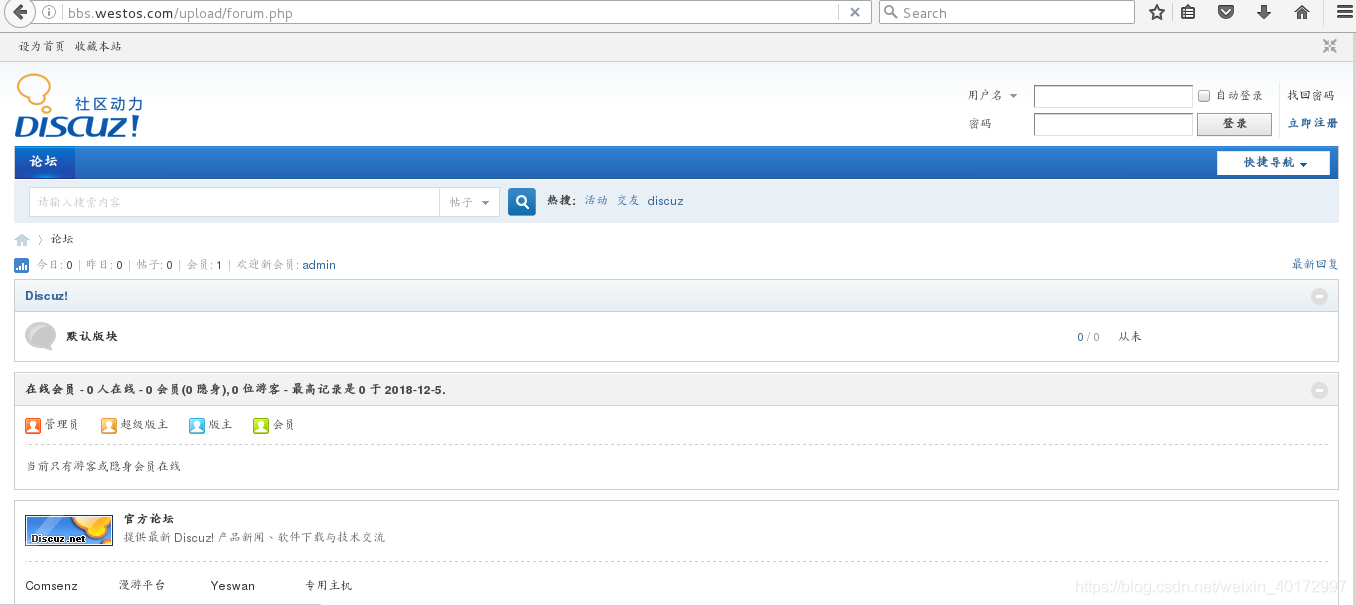1356x605 pixels.
Task: Click the blue search magnifier button
Action: pyautogui.click(x=522, y=202)
